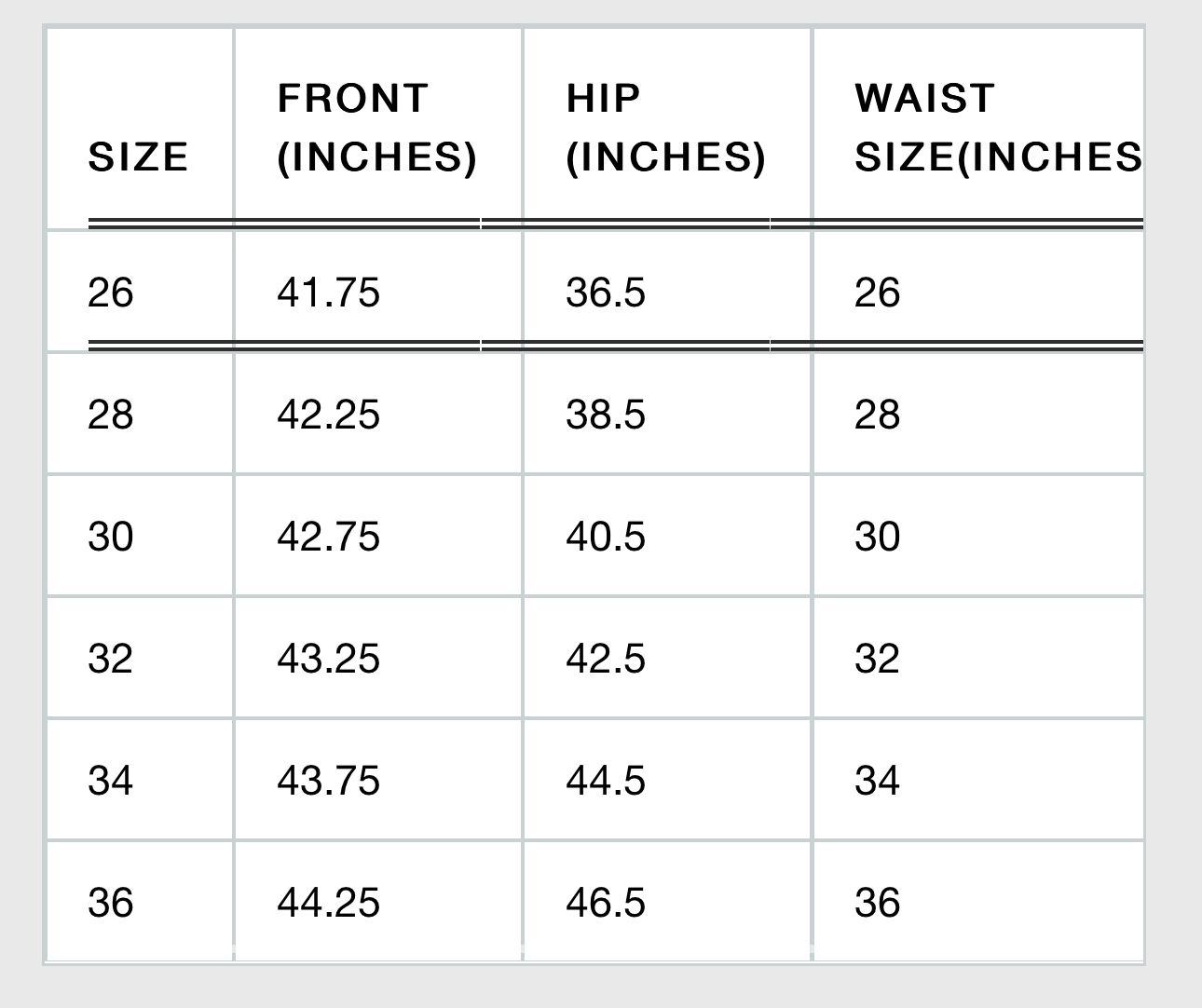Click front measurement 42.25
Screen dimensions: 1202x1008
328,414
